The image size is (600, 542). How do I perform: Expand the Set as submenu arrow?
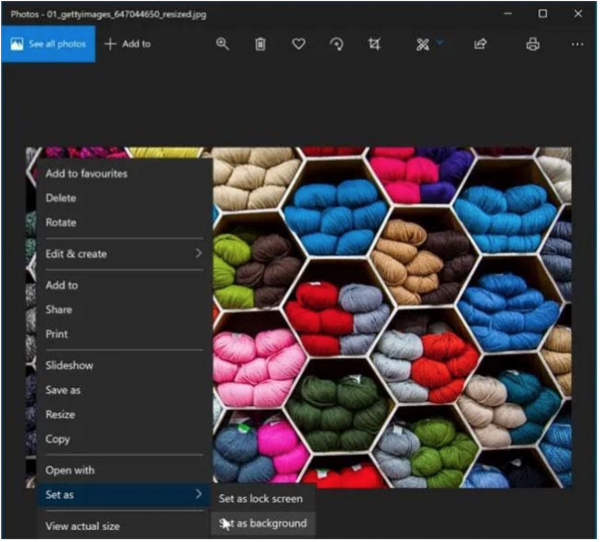pyautogui.click(x=198, y=494)
